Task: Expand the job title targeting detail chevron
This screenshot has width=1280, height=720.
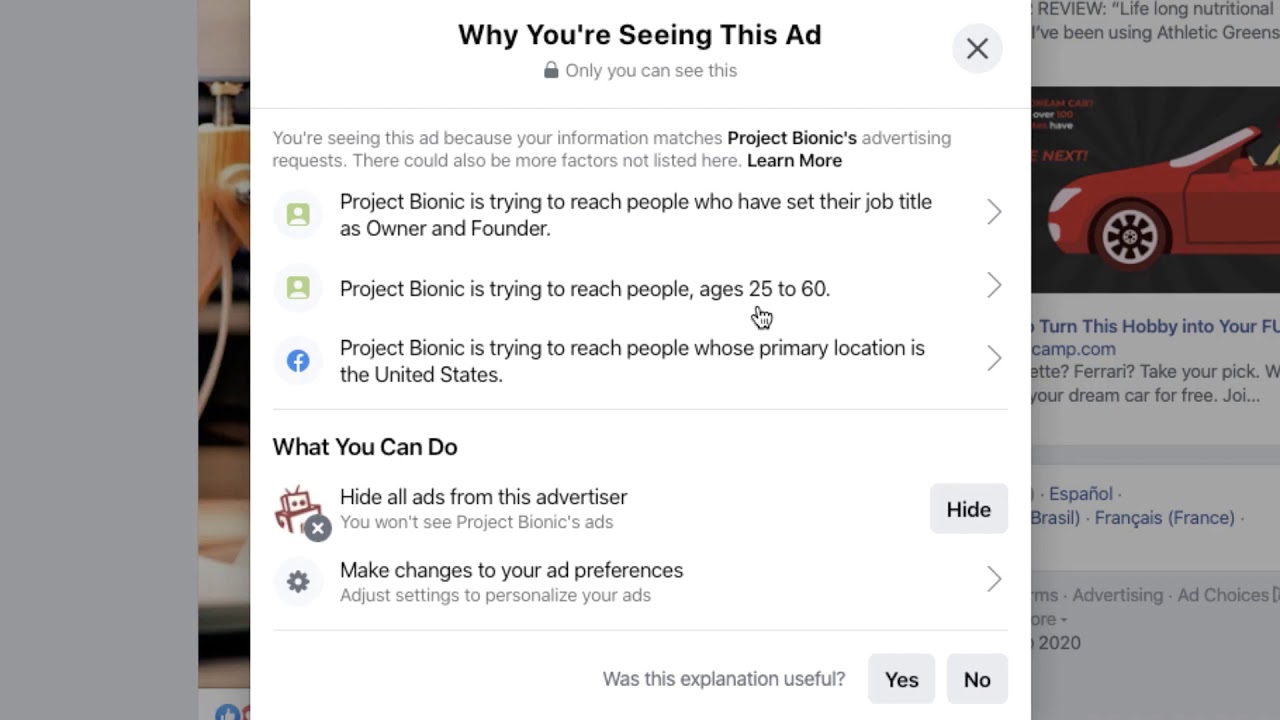Action: coord(994,212)
